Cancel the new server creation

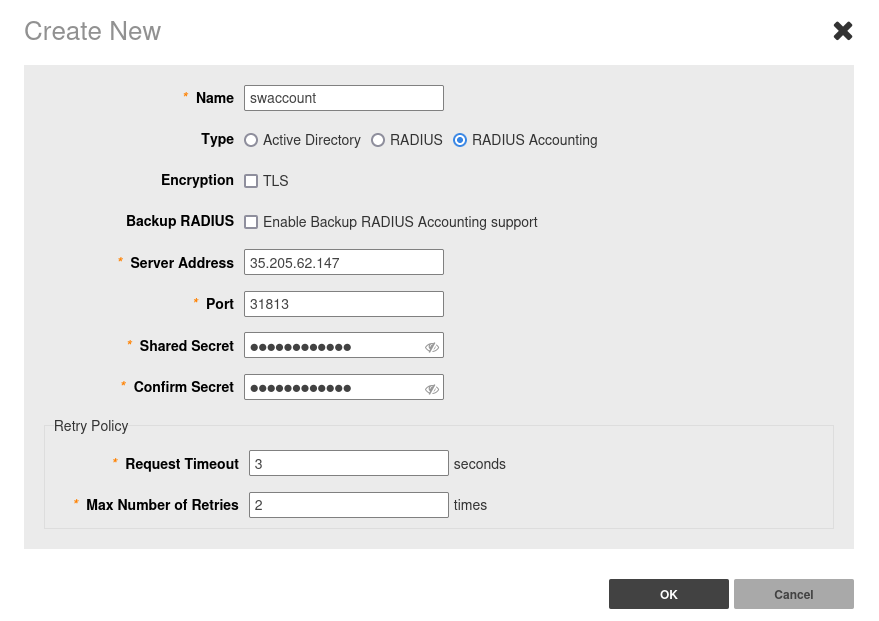point(793,594)
